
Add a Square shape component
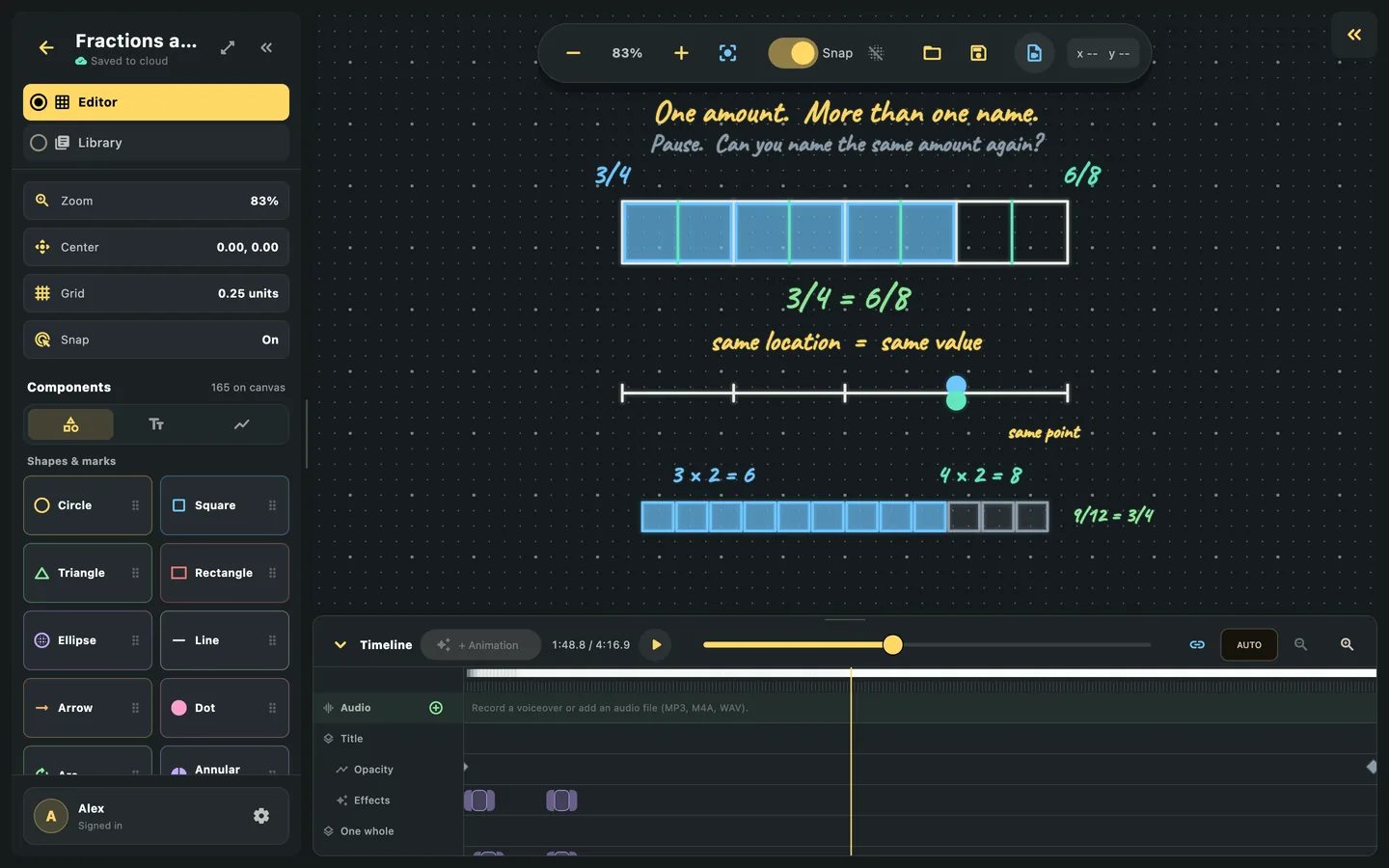tap(225, 505)
